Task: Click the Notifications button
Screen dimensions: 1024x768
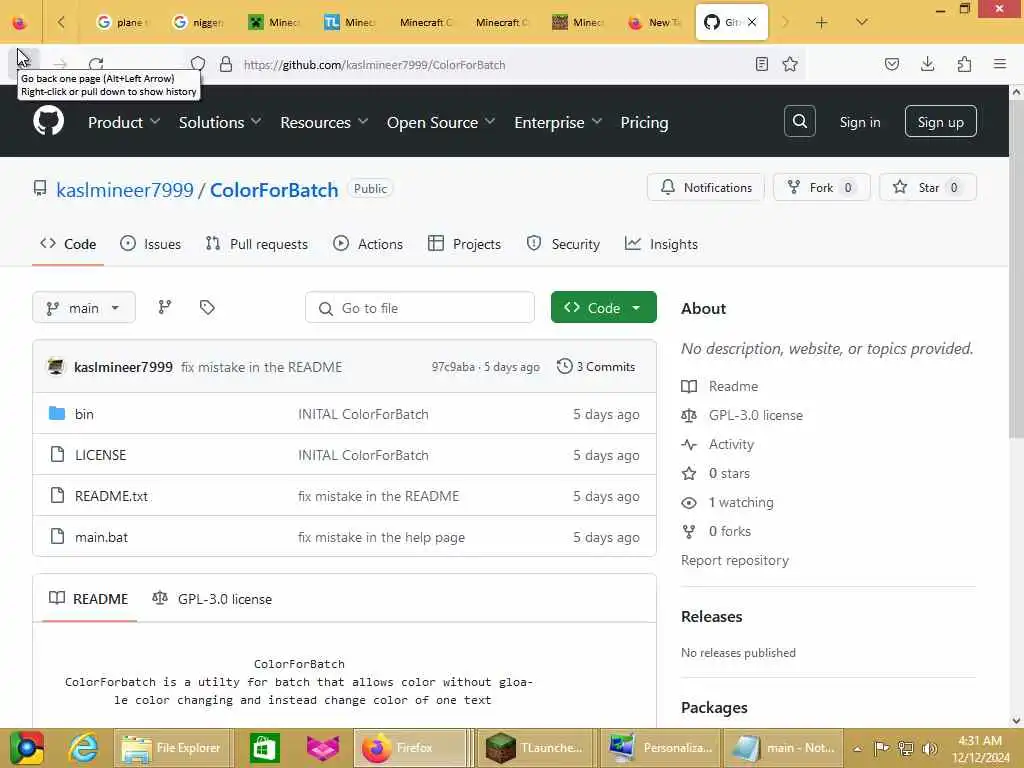Action: [705, 187]
